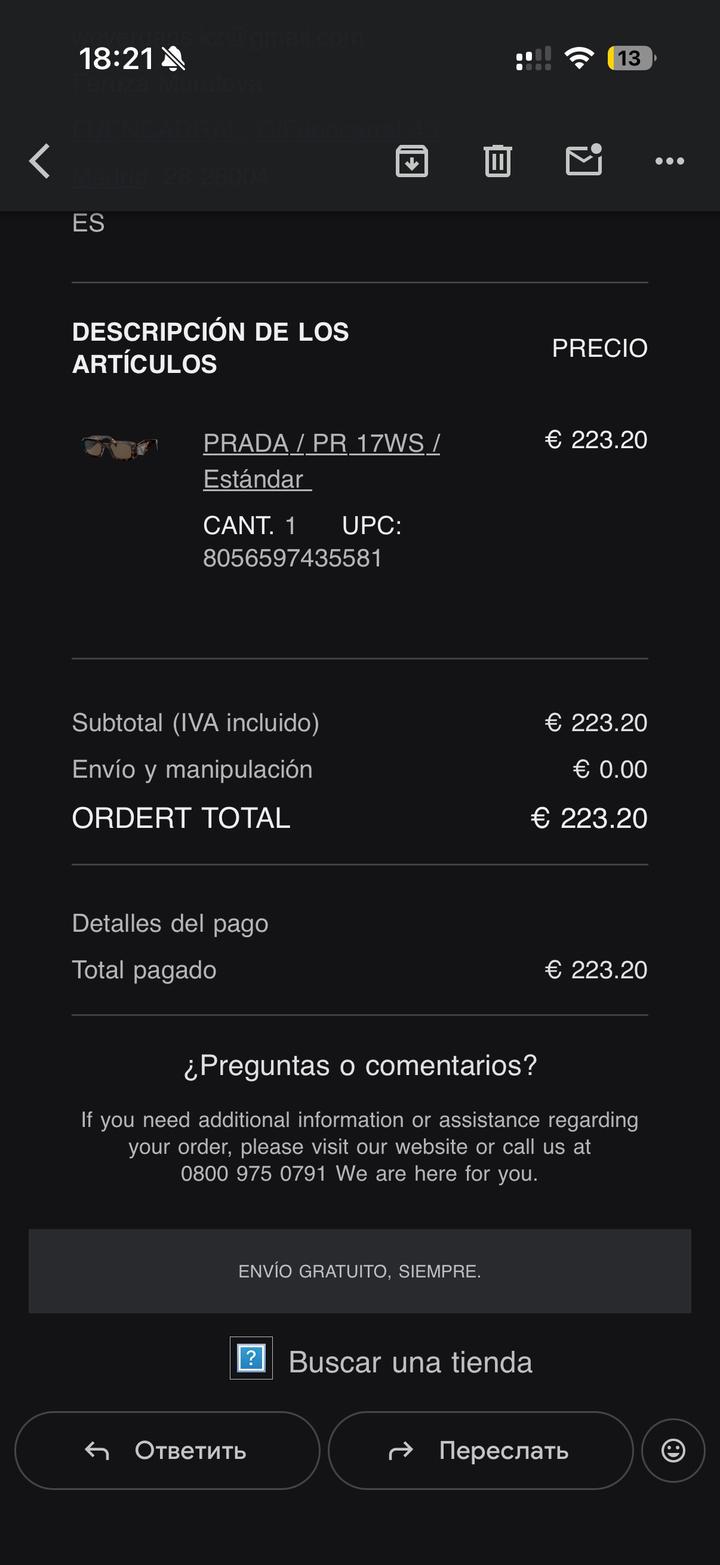This screenshot has height=1565, width=720.
Task: Tap the ORDERT TOTAL amount
Action: pos(589,818)
